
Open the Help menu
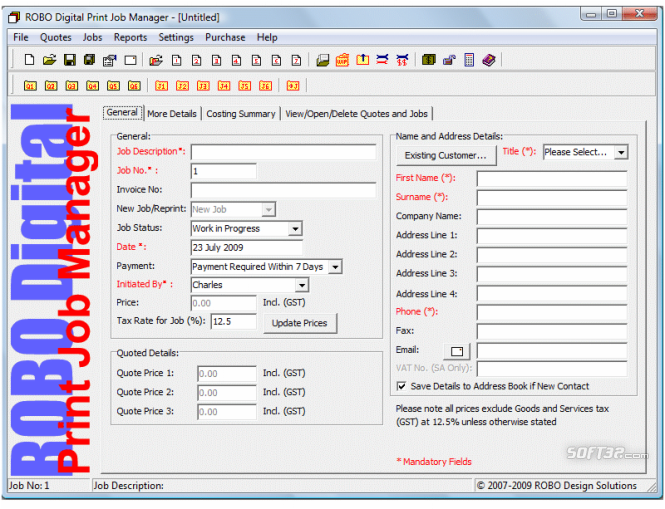pyautogui.click(x=267, y=37)
